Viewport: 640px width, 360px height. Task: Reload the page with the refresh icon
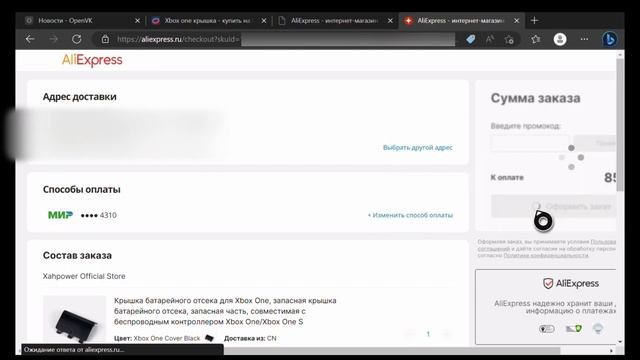(76, 39)
